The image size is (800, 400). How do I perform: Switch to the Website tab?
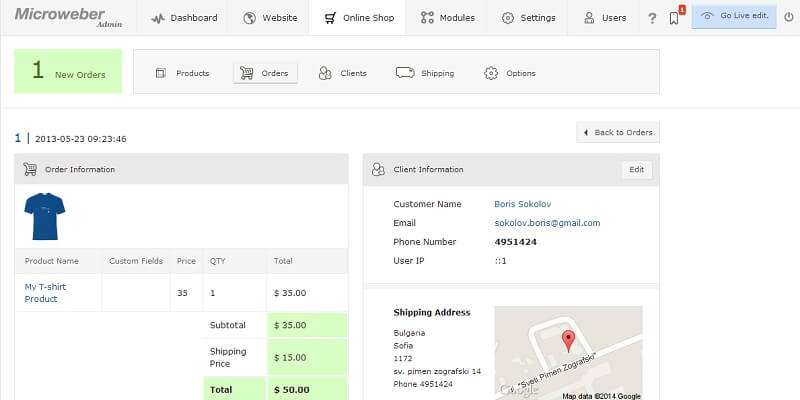point(268,18)
